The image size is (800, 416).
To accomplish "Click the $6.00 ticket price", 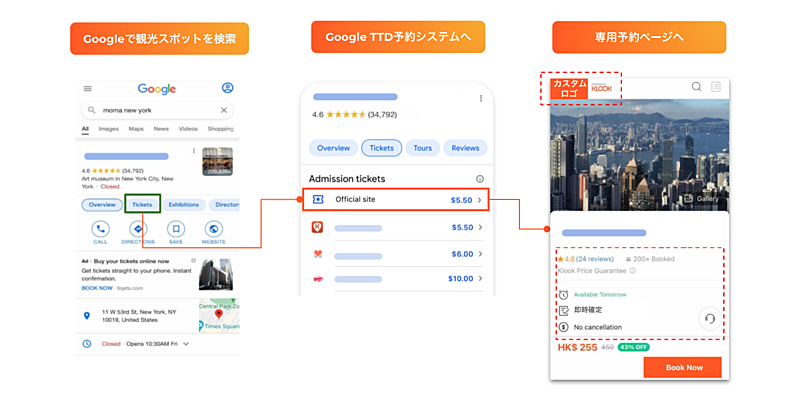I will 462,254.
